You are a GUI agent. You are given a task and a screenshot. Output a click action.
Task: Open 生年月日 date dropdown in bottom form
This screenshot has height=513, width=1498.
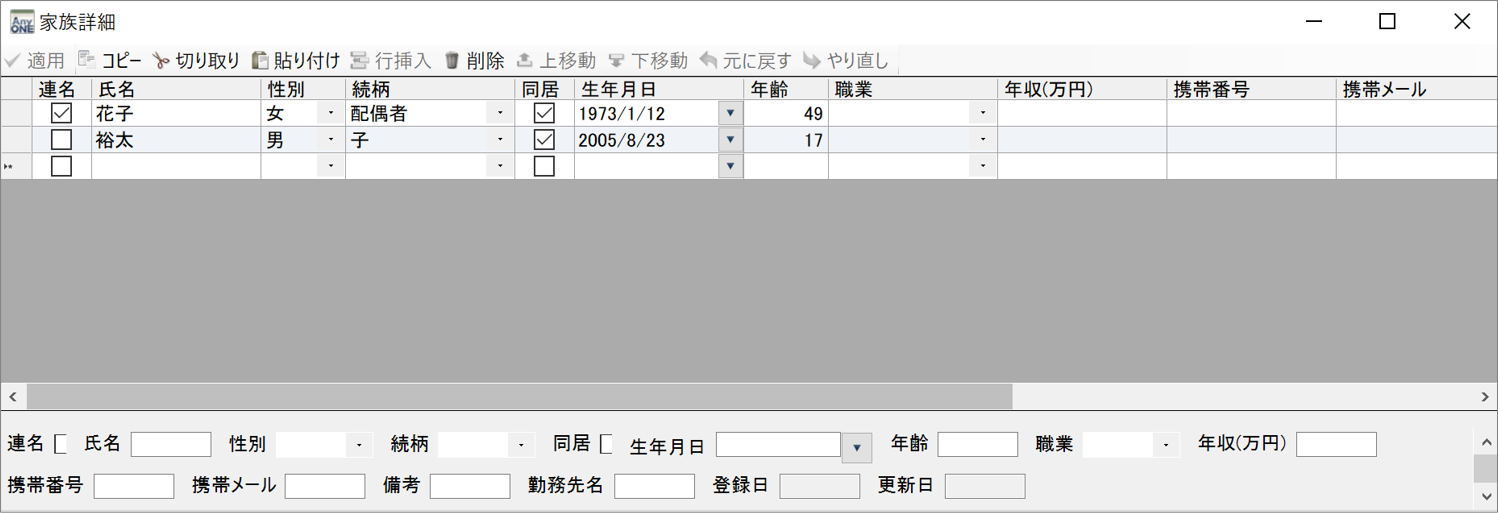856,447
